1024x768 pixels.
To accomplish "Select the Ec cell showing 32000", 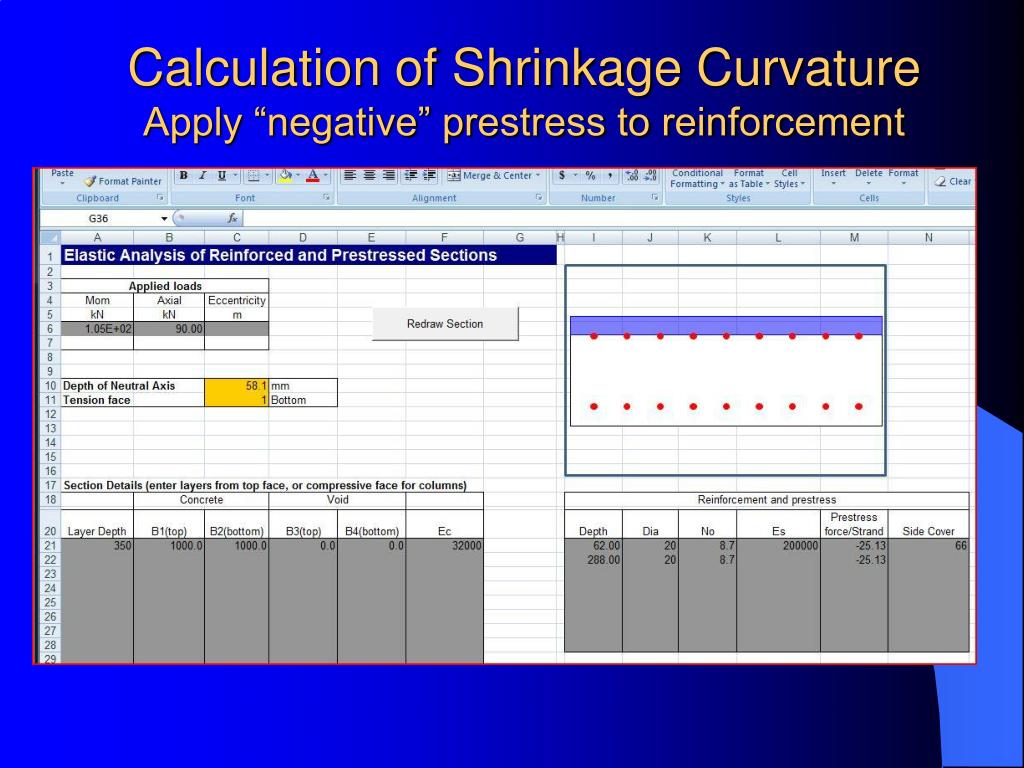I will tap(445, 545).
